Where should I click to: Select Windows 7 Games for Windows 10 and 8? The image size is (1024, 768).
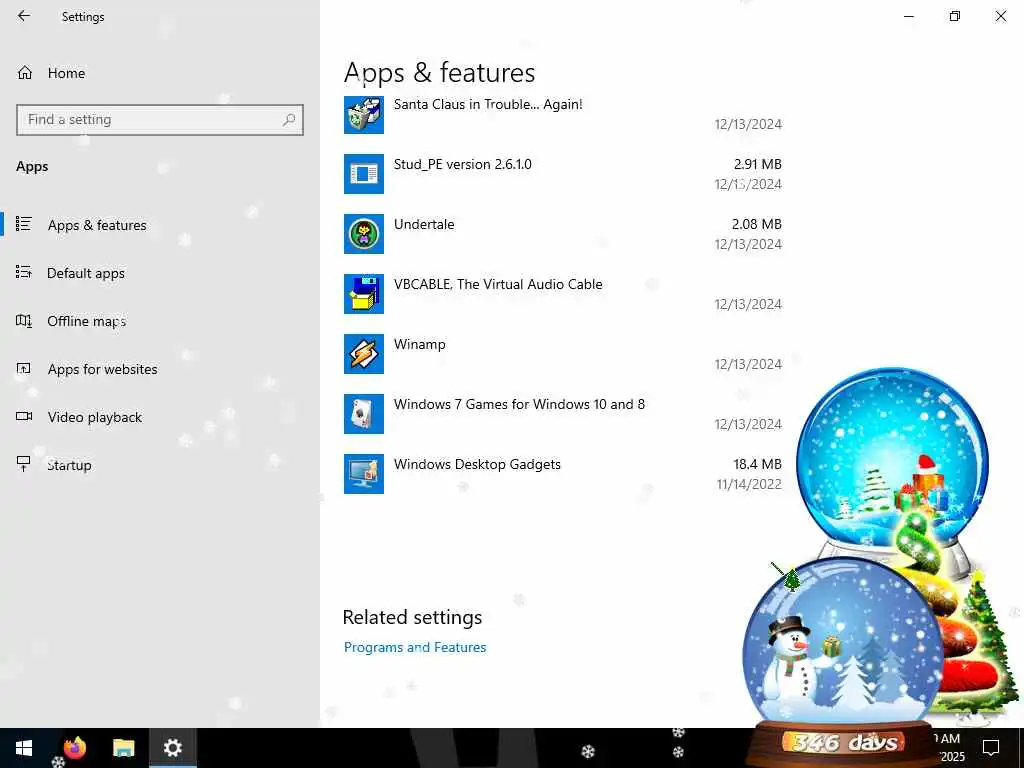(563, 414)
